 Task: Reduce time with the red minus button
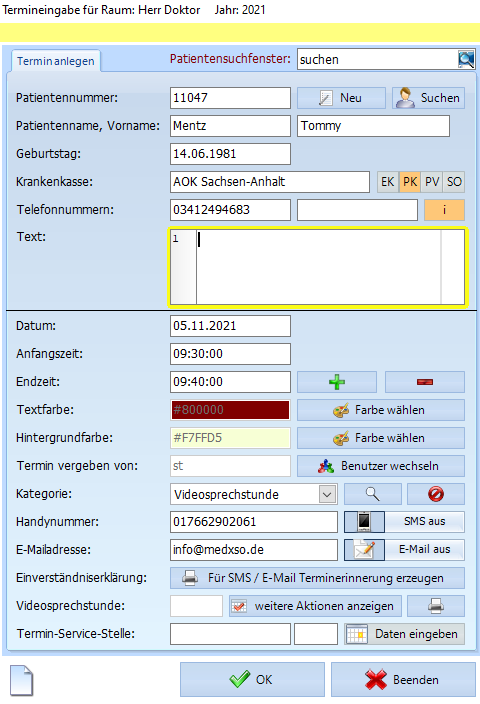click(425, 382)
